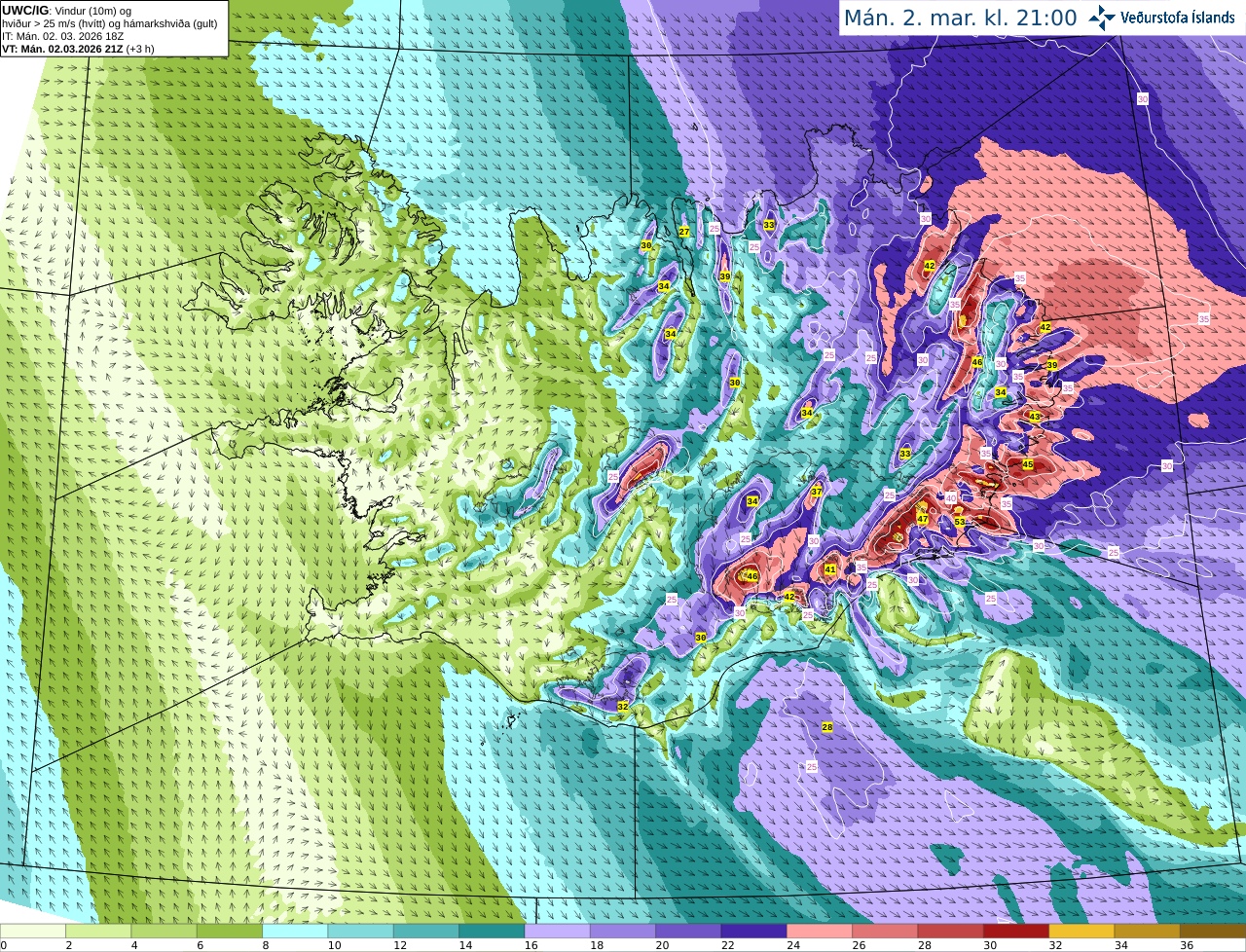
Task: Click the scale label '16'
Action: tap(531, 945)
